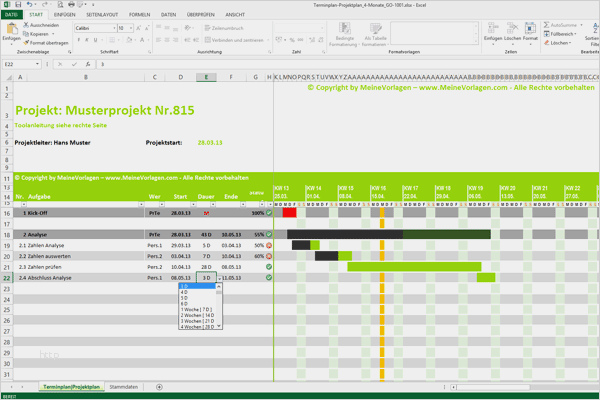Click the Format übertragen brush icon
The height and width of the screenshot is (400, 600).
pos(26,43)
